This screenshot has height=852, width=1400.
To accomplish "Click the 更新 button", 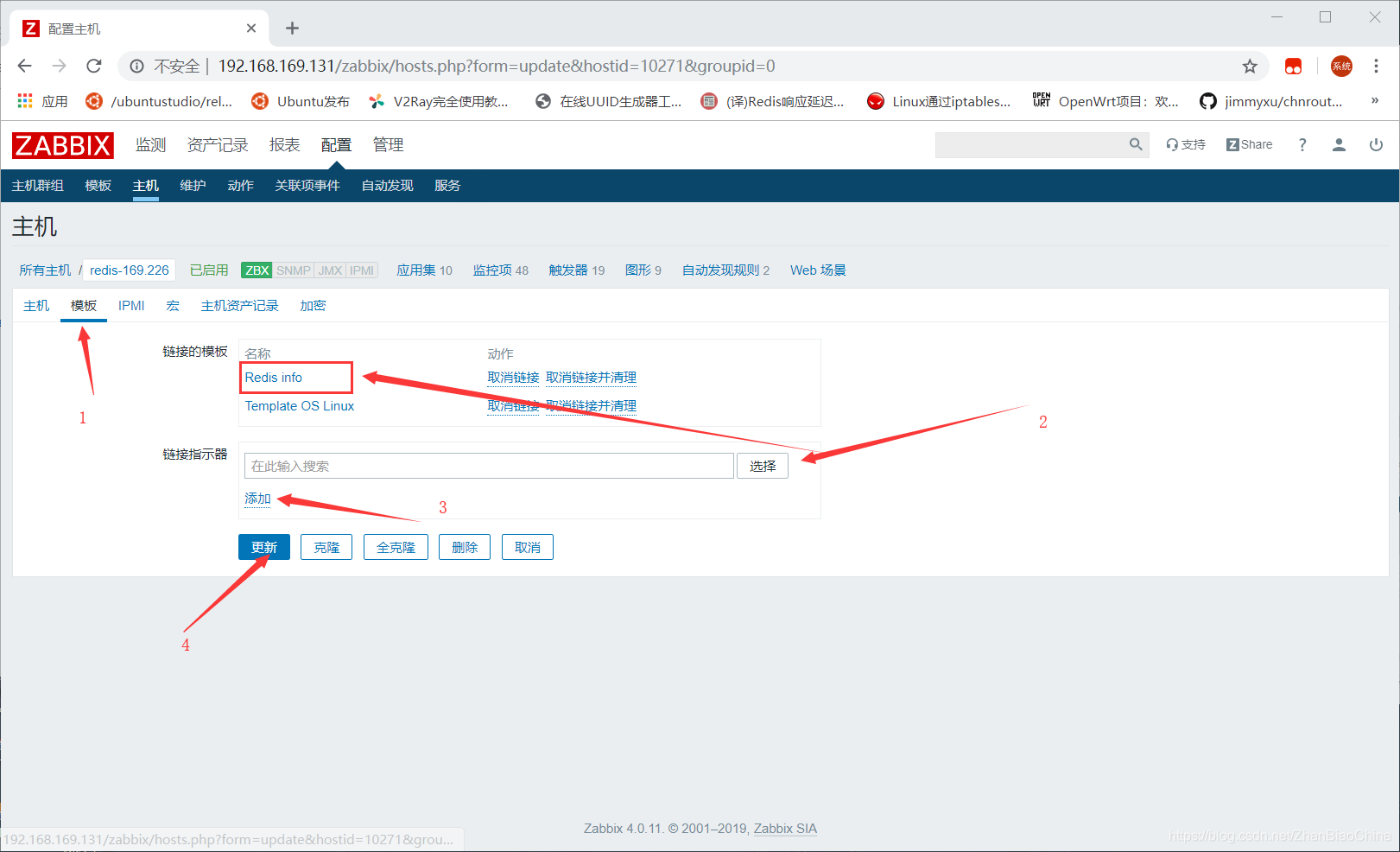I will 264,547.
